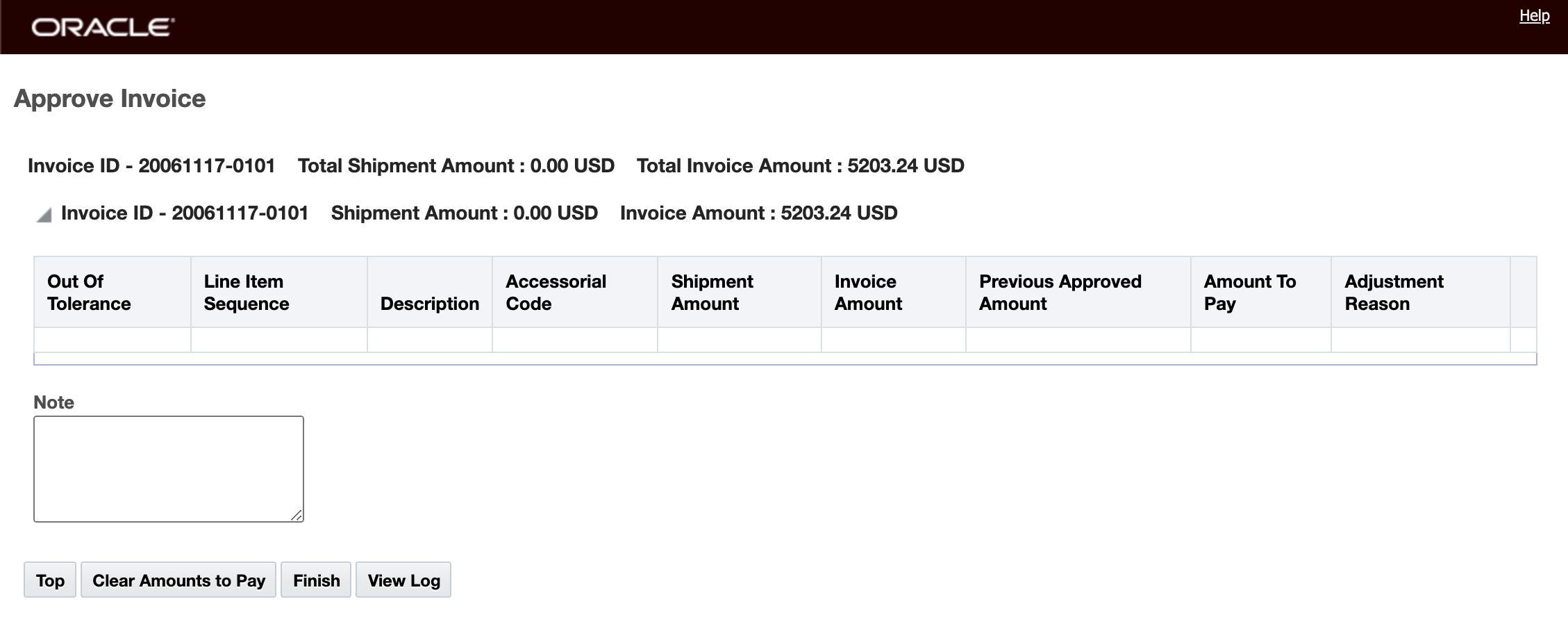Select the Line Item Sequence column header
The image size is (1568, 631).
tap(247, 293)
